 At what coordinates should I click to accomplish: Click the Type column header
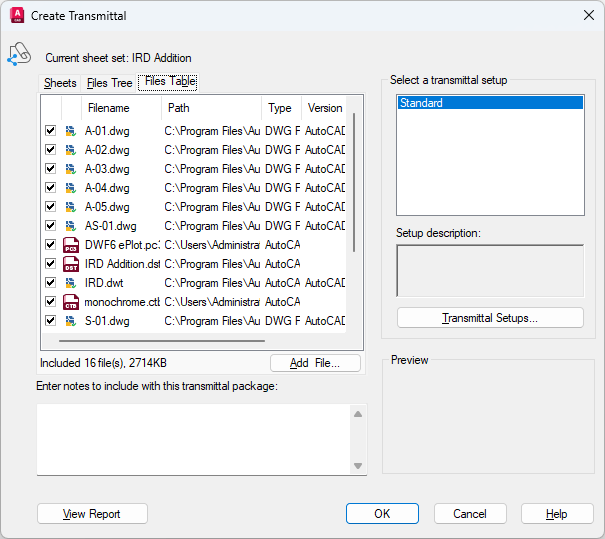(x=280, y=108)
